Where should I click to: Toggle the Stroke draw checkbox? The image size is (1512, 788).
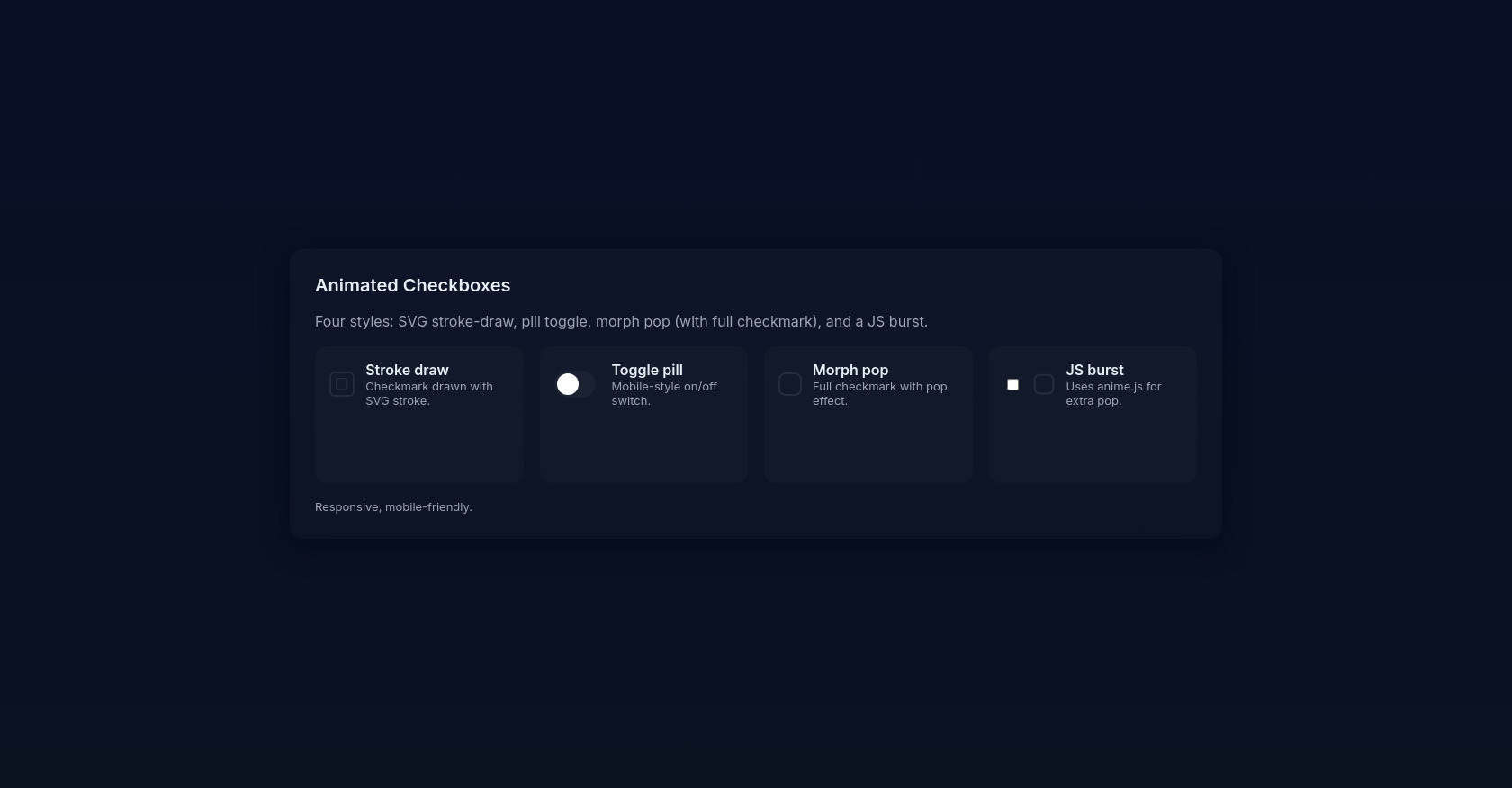click(342, 384)
